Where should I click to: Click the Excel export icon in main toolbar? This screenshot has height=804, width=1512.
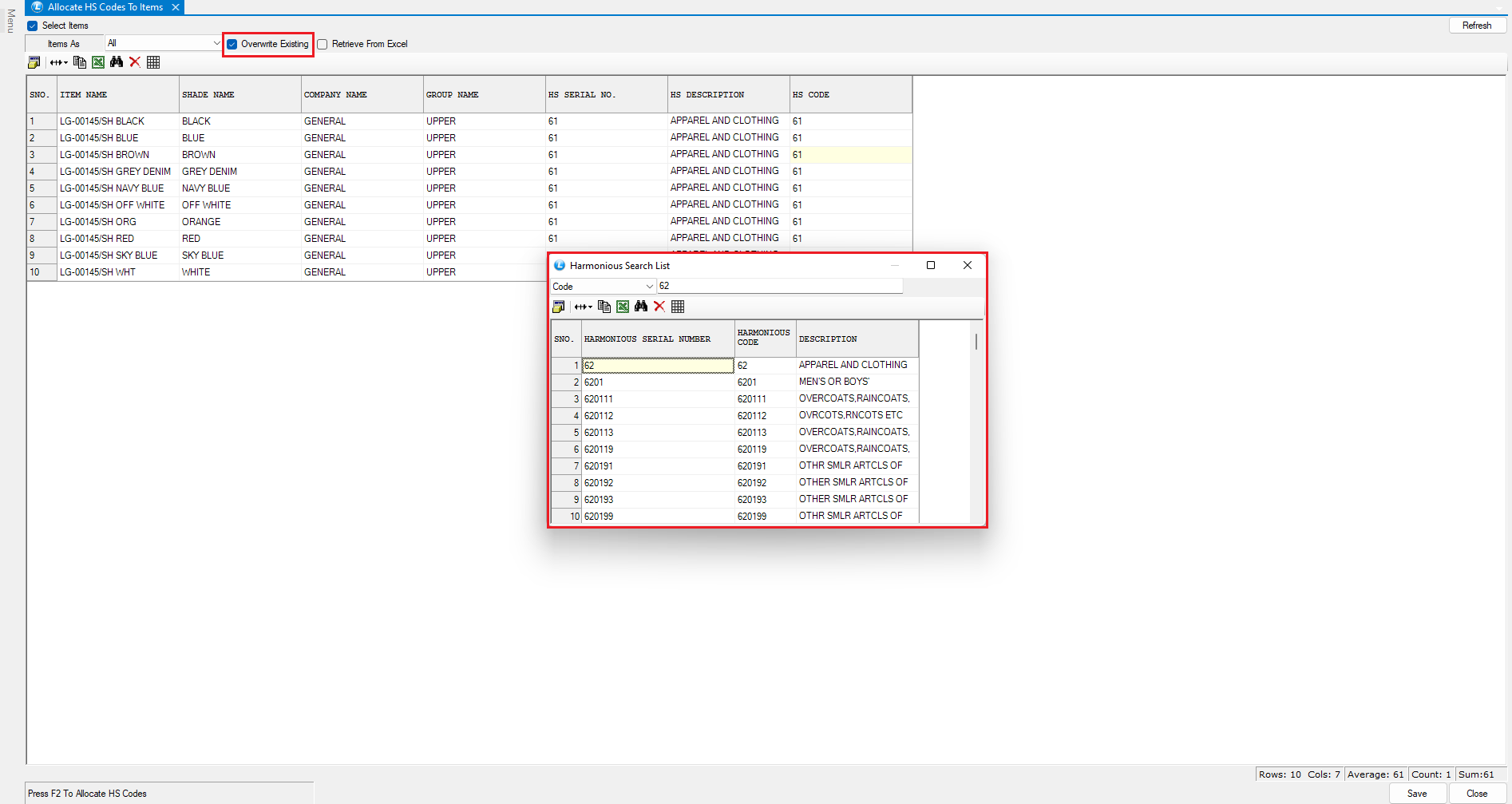[98, 62]
